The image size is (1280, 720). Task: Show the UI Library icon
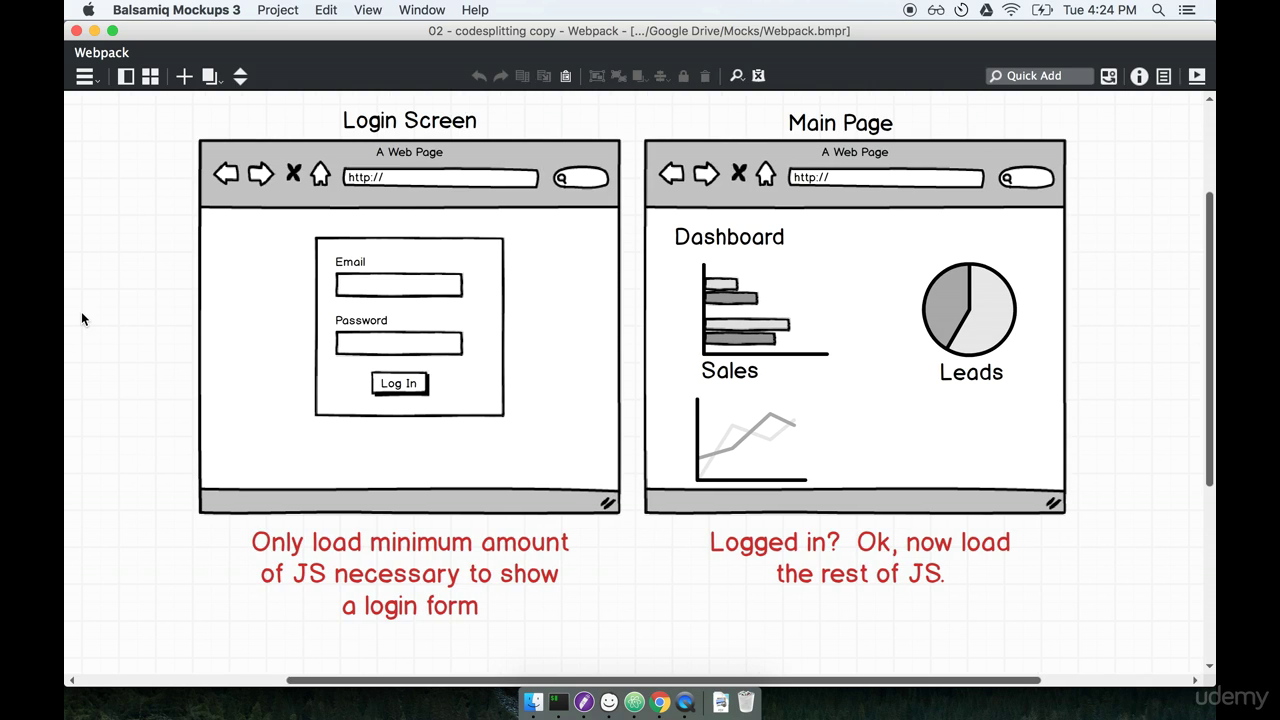1109,76
